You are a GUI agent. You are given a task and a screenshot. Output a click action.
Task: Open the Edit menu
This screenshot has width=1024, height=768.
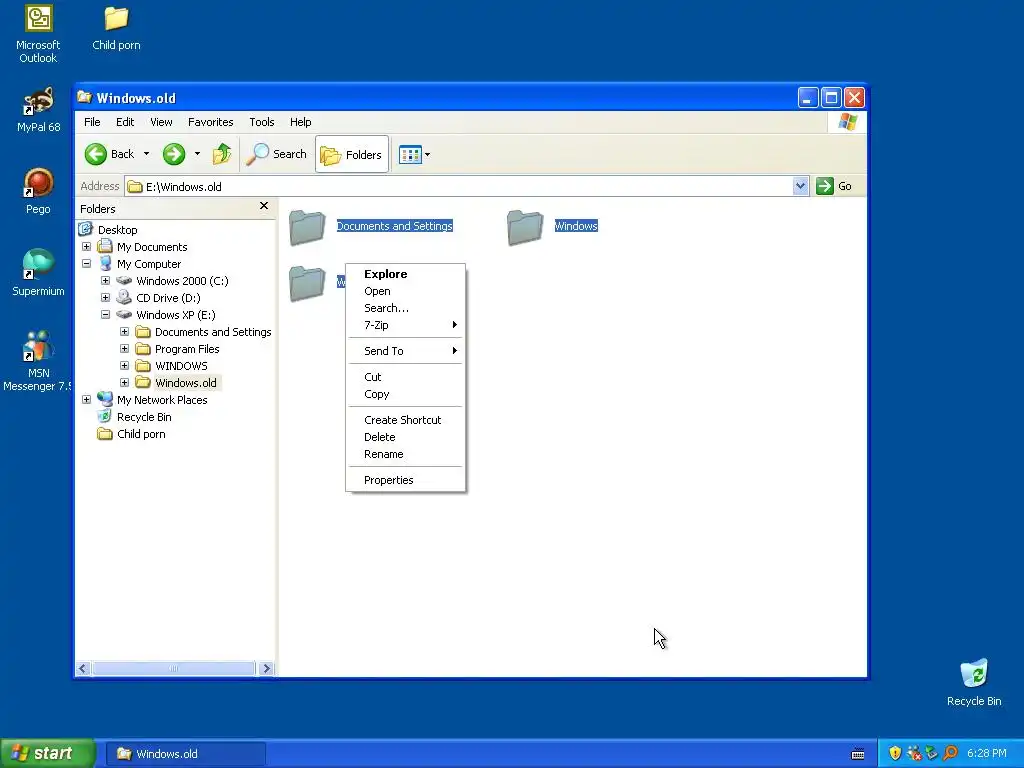pos(125,122)
